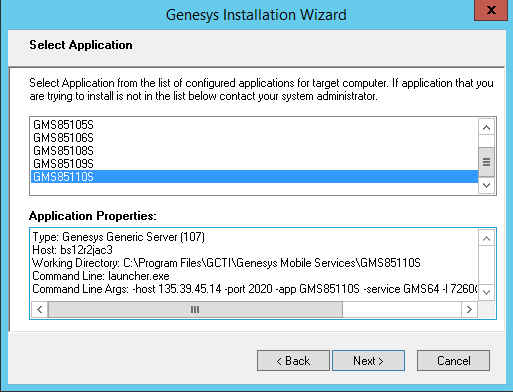
Task: Click the left arrow of the horizontal properties scrollbar
Action: point(40,309)
